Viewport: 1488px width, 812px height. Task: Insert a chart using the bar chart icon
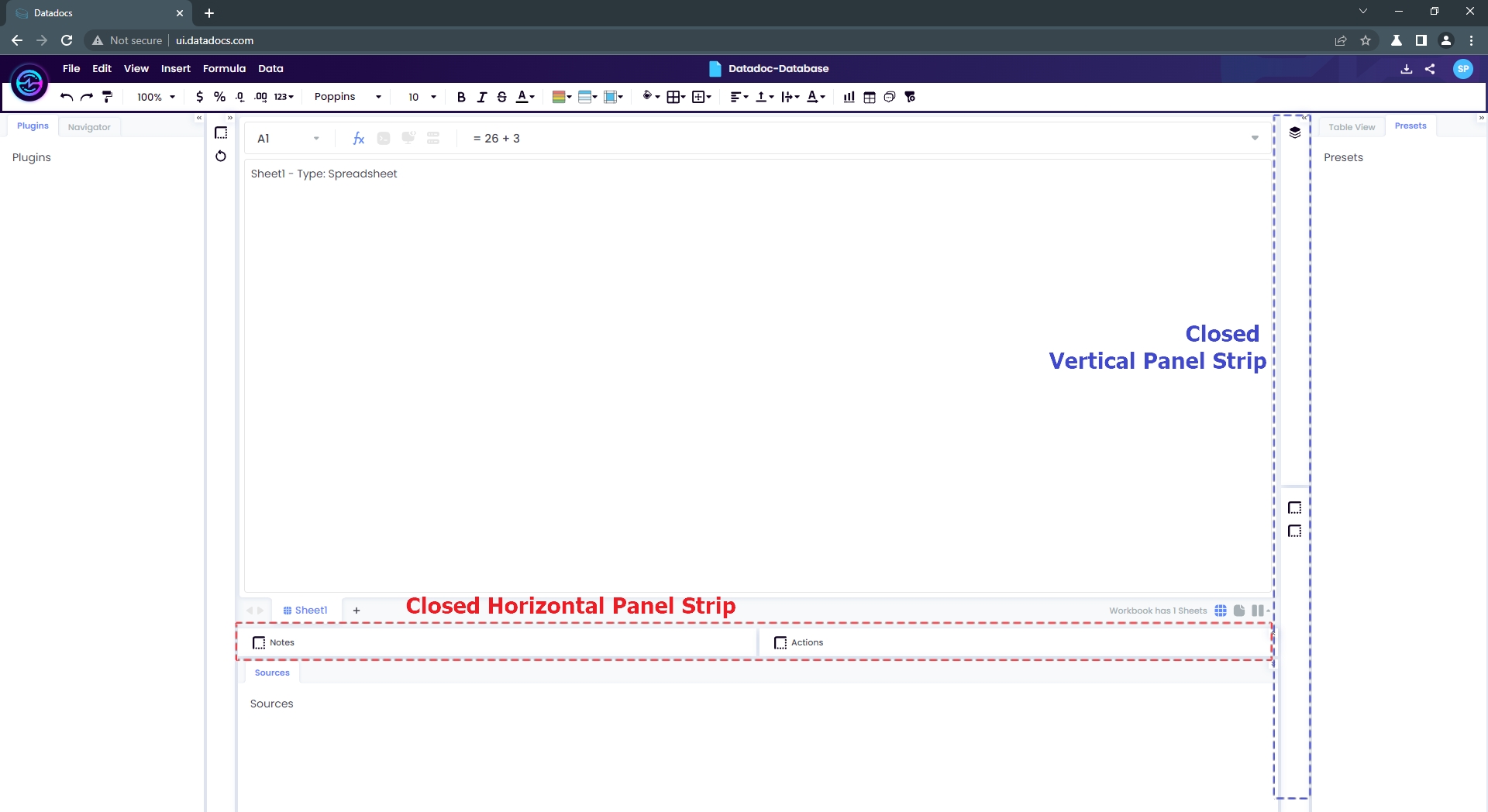click(849, 97)
